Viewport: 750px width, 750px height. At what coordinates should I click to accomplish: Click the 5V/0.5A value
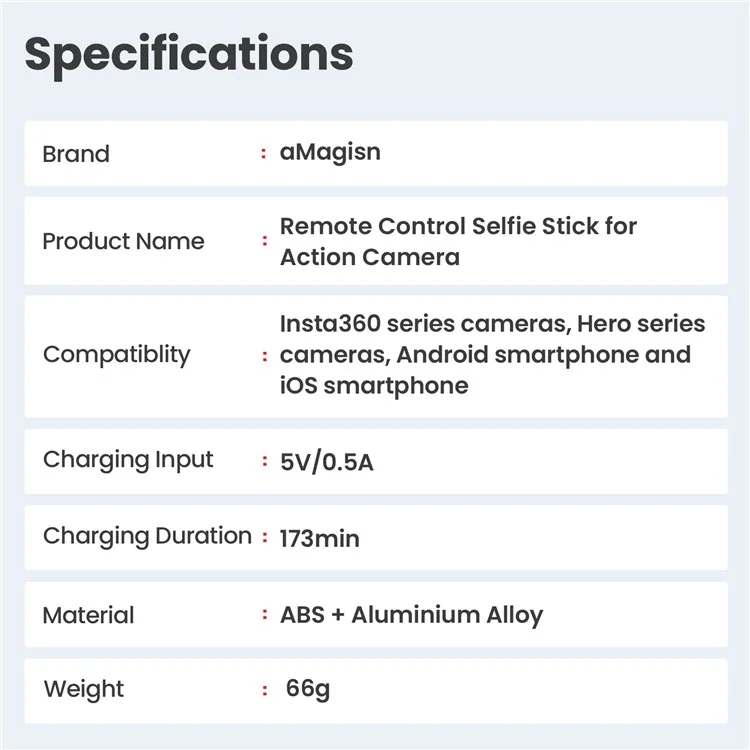pos(327,462)
